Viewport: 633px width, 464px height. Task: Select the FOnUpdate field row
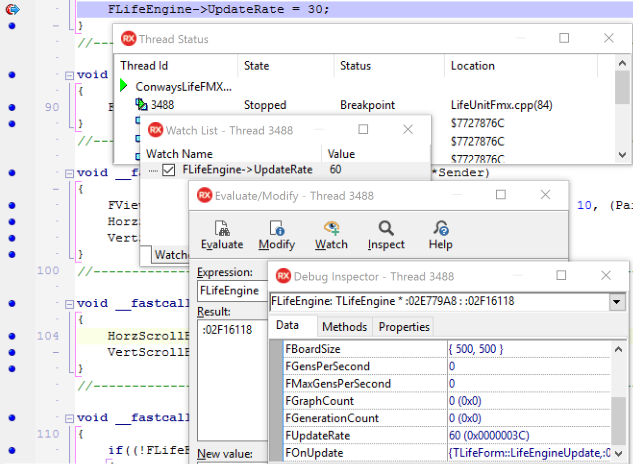(446, 453)
